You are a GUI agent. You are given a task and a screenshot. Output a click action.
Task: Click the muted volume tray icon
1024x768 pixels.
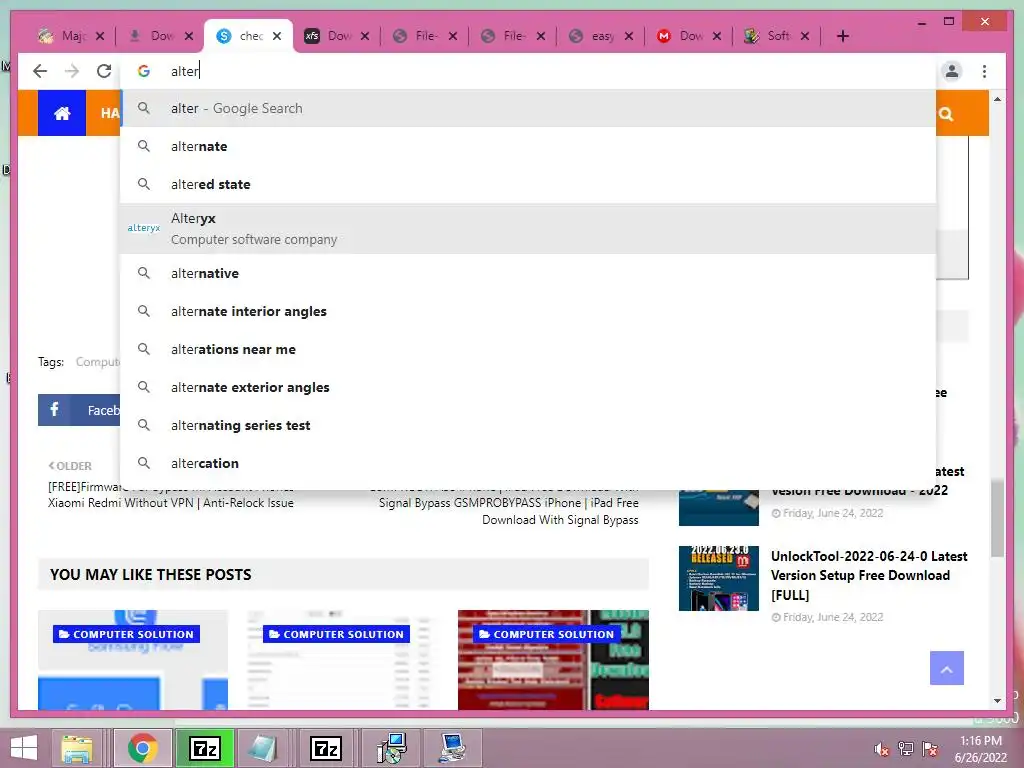[x=881, y=749]
